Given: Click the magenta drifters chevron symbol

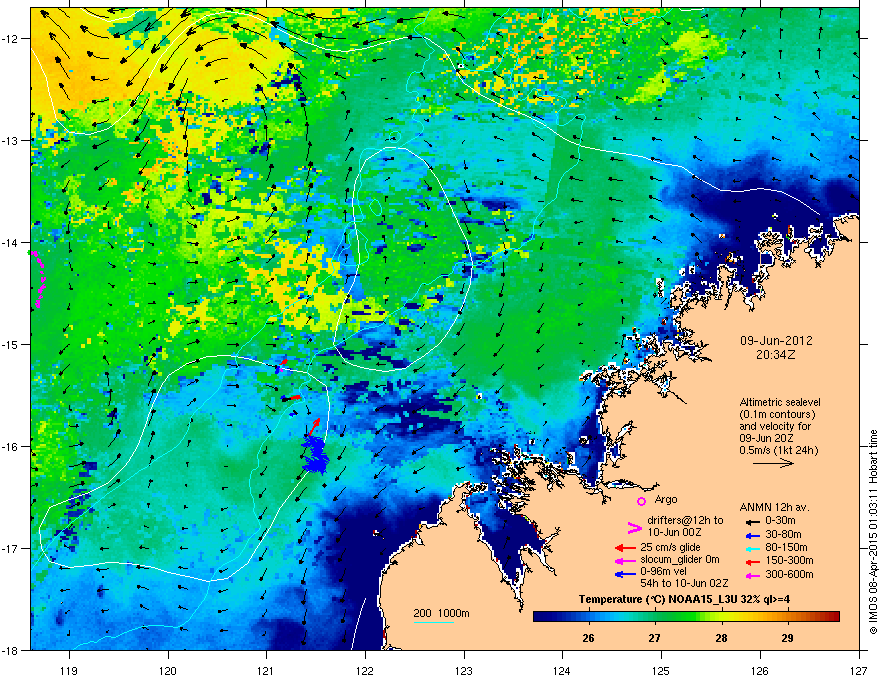Looking at the screenshot, I should tap(634, 528).
